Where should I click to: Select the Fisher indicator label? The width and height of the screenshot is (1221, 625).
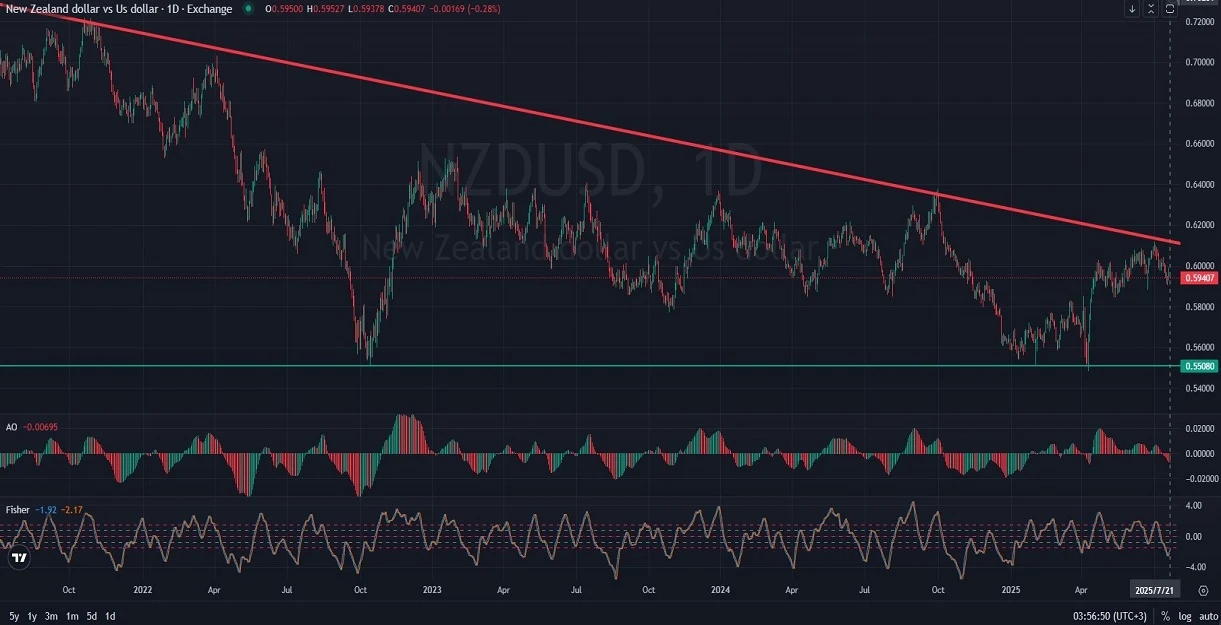[17, 510]
